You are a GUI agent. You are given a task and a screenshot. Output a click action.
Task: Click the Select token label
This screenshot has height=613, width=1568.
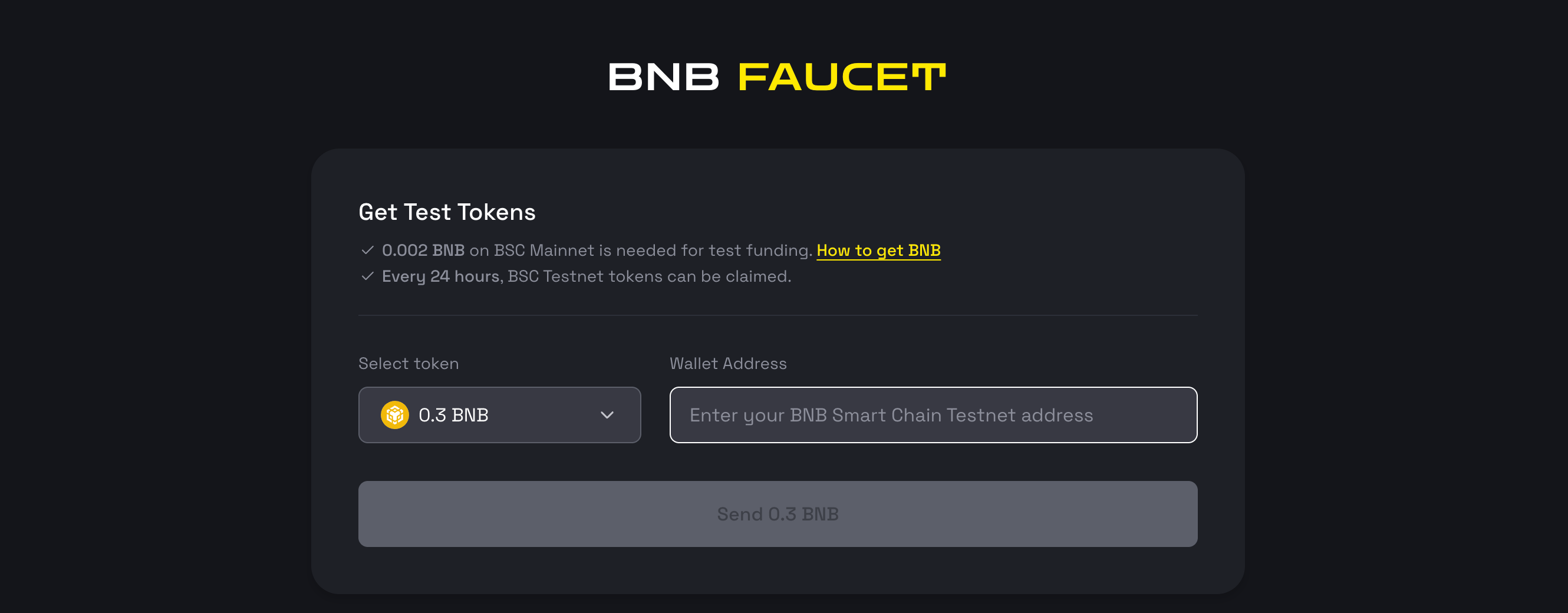click(x=409, y=364)
